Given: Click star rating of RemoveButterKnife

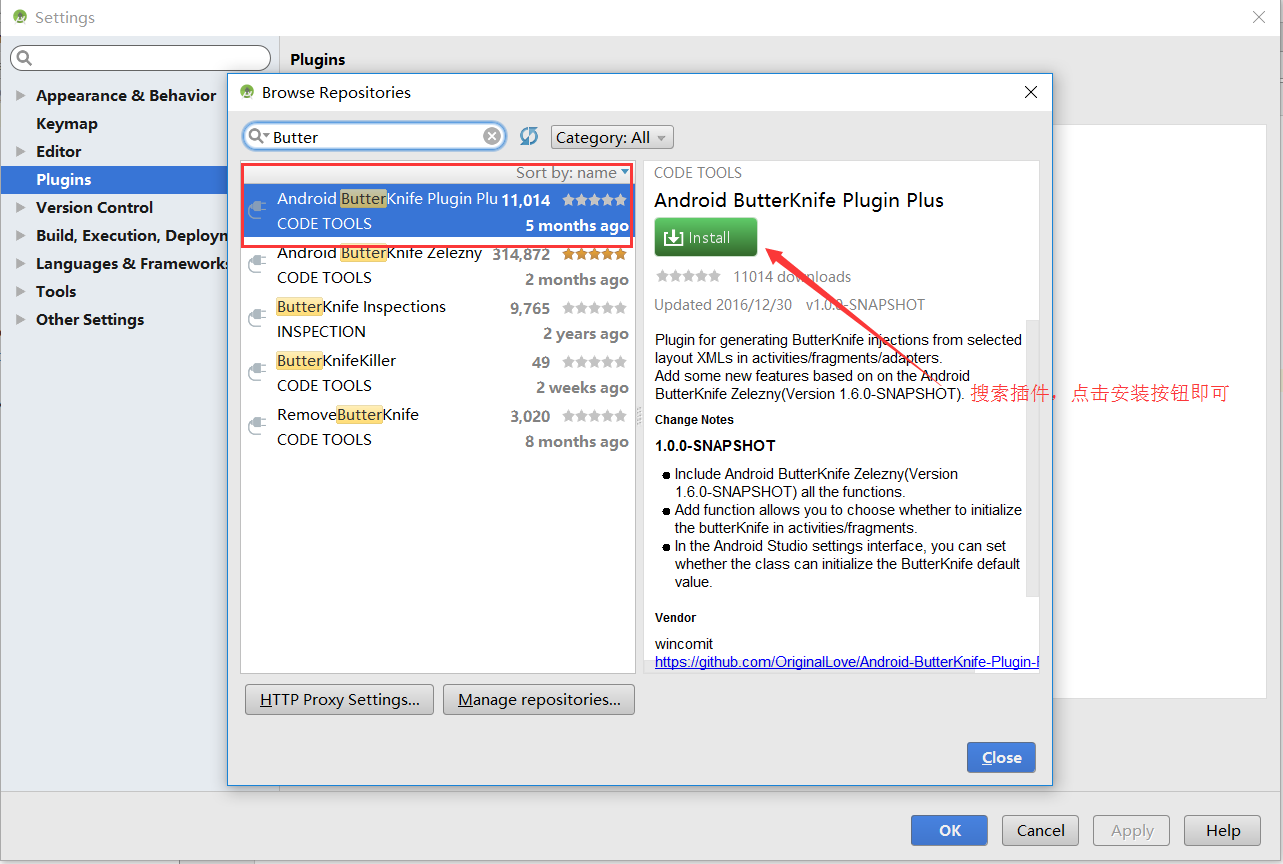Looking at the screenshot, I should tap(595, 416).
